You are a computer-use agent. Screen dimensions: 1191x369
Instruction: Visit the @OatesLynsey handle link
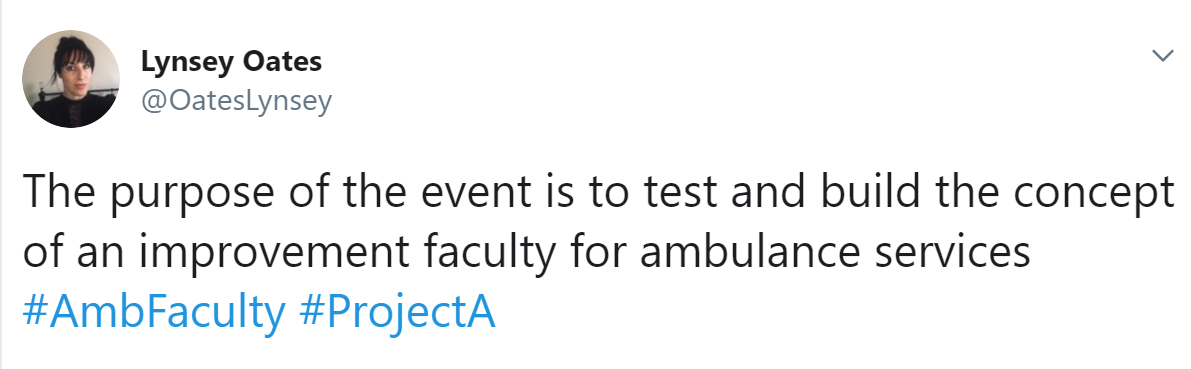pyautogui.click(x=236, y=100)
